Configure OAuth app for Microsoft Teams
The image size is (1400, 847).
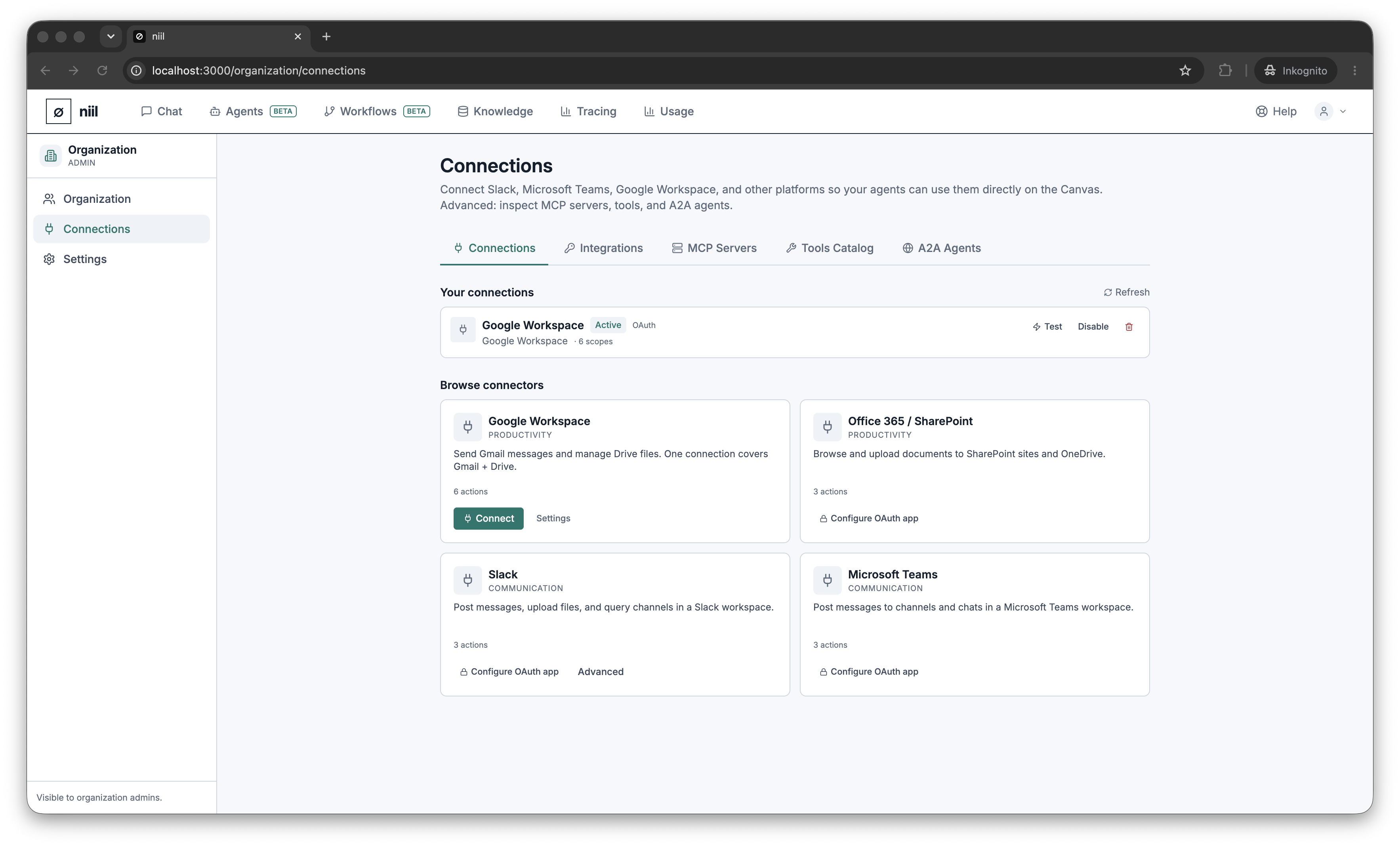pos(869,671)
